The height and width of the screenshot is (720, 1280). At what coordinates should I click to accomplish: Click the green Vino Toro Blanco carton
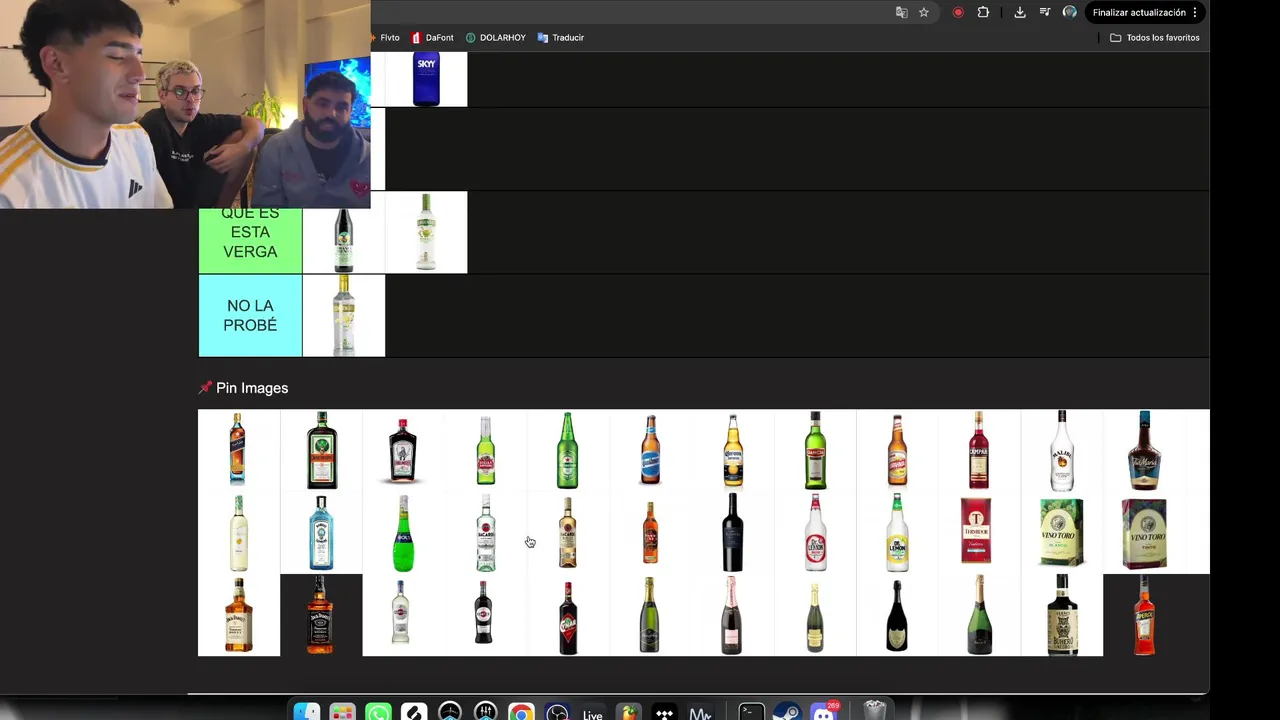click(1062, 533)
